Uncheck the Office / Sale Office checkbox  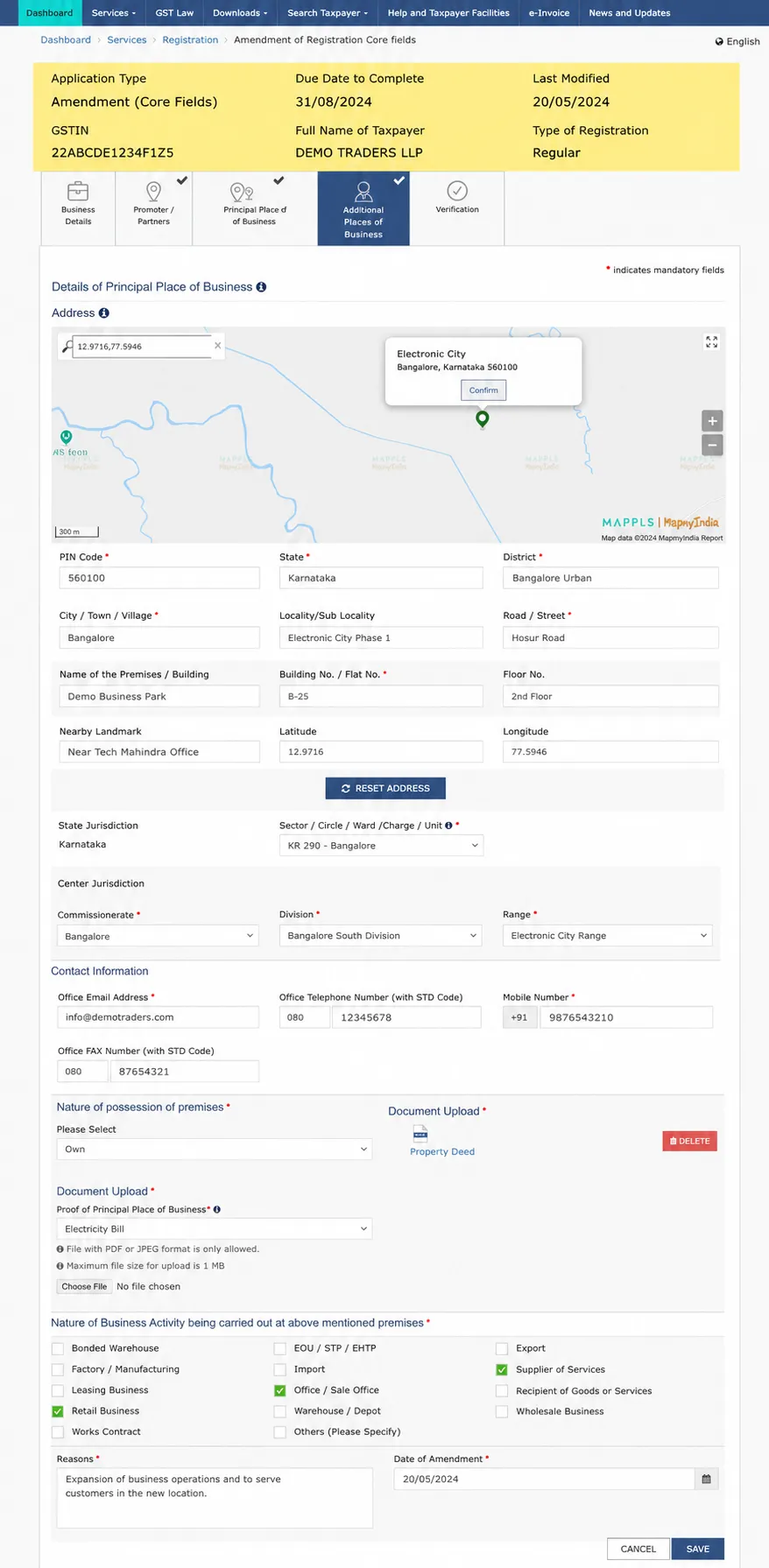point(280,1390)
